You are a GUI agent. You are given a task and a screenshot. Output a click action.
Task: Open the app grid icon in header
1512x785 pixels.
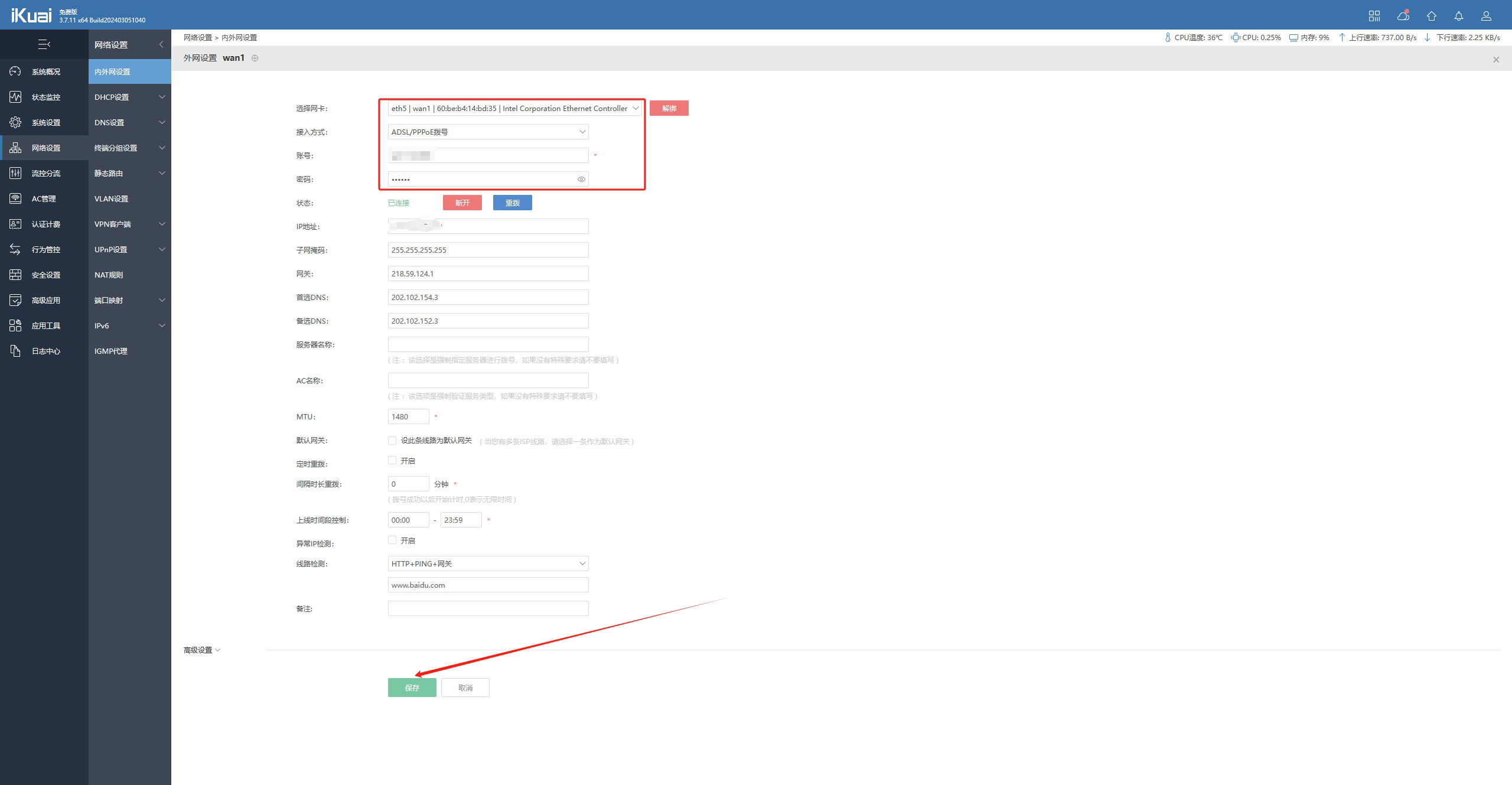[x=1374, y=16]
